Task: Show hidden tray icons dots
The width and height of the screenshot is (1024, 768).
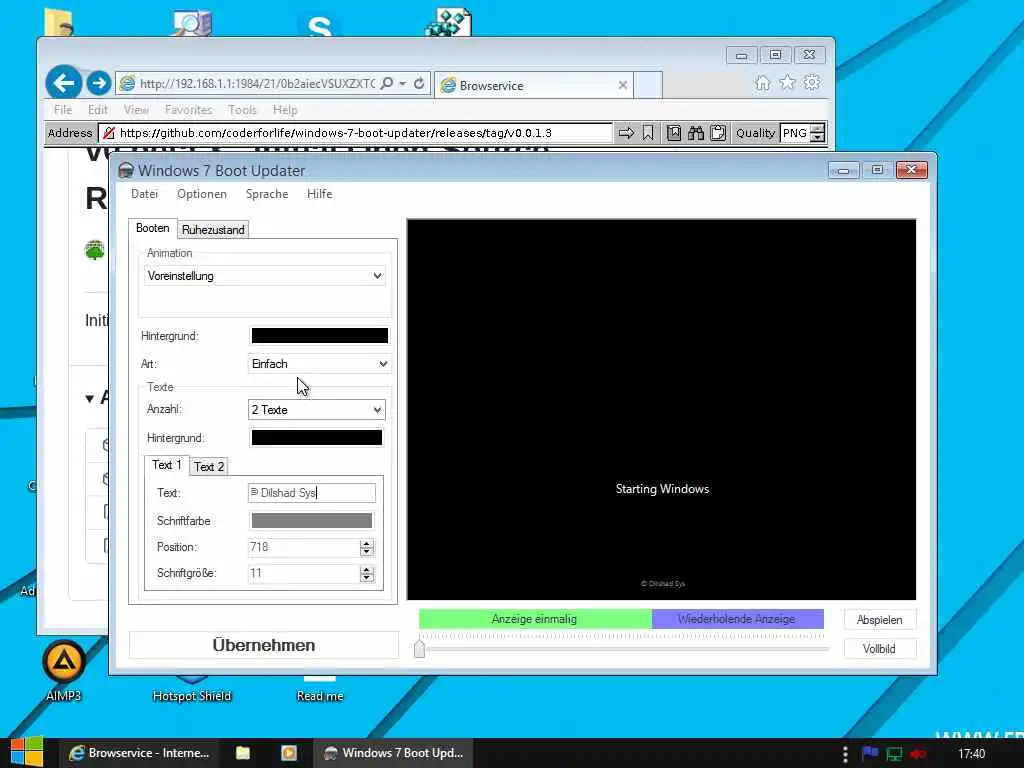Action: point(845,754)
